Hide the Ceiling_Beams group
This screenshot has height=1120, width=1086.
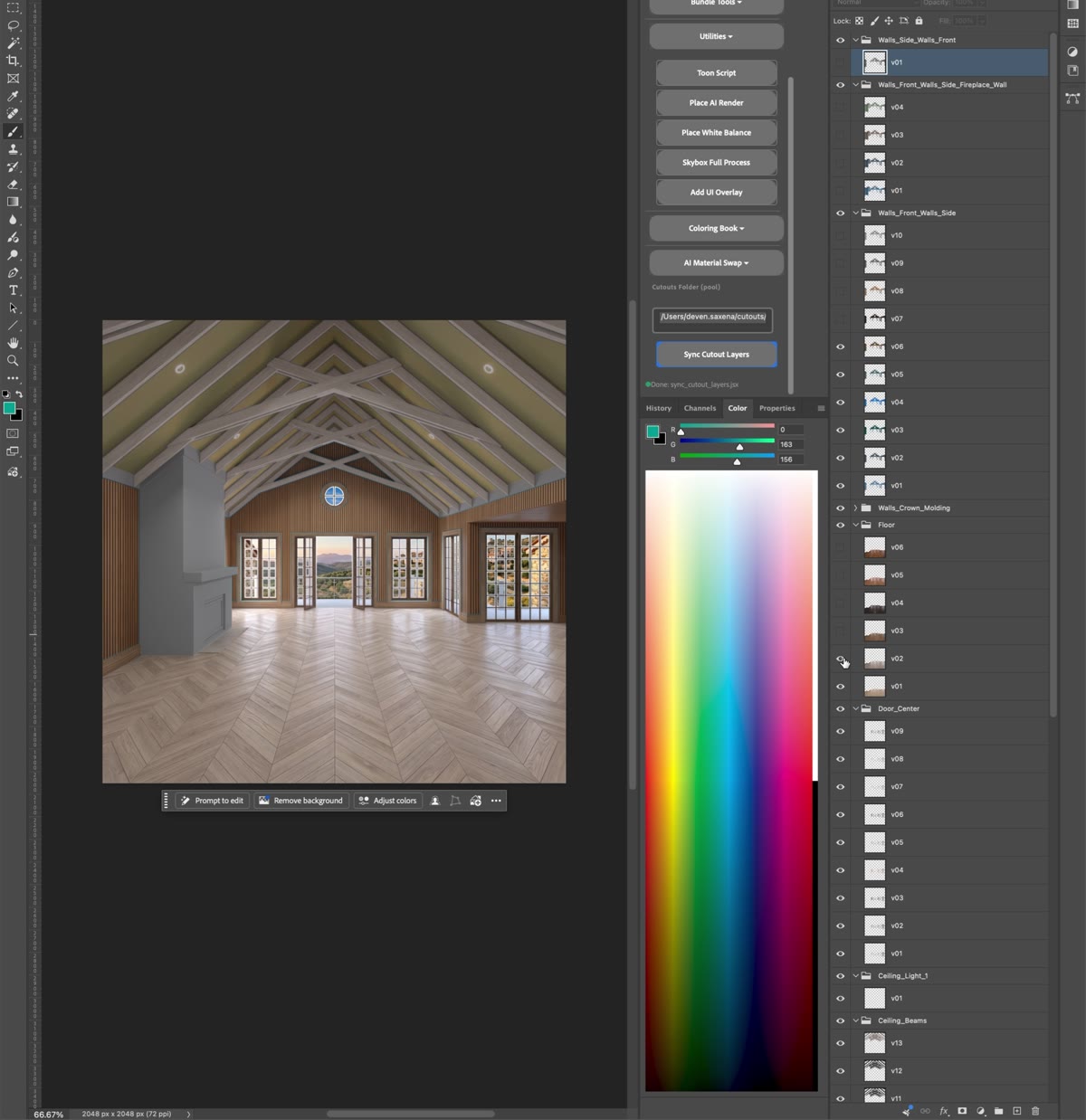click(840, 1020)
